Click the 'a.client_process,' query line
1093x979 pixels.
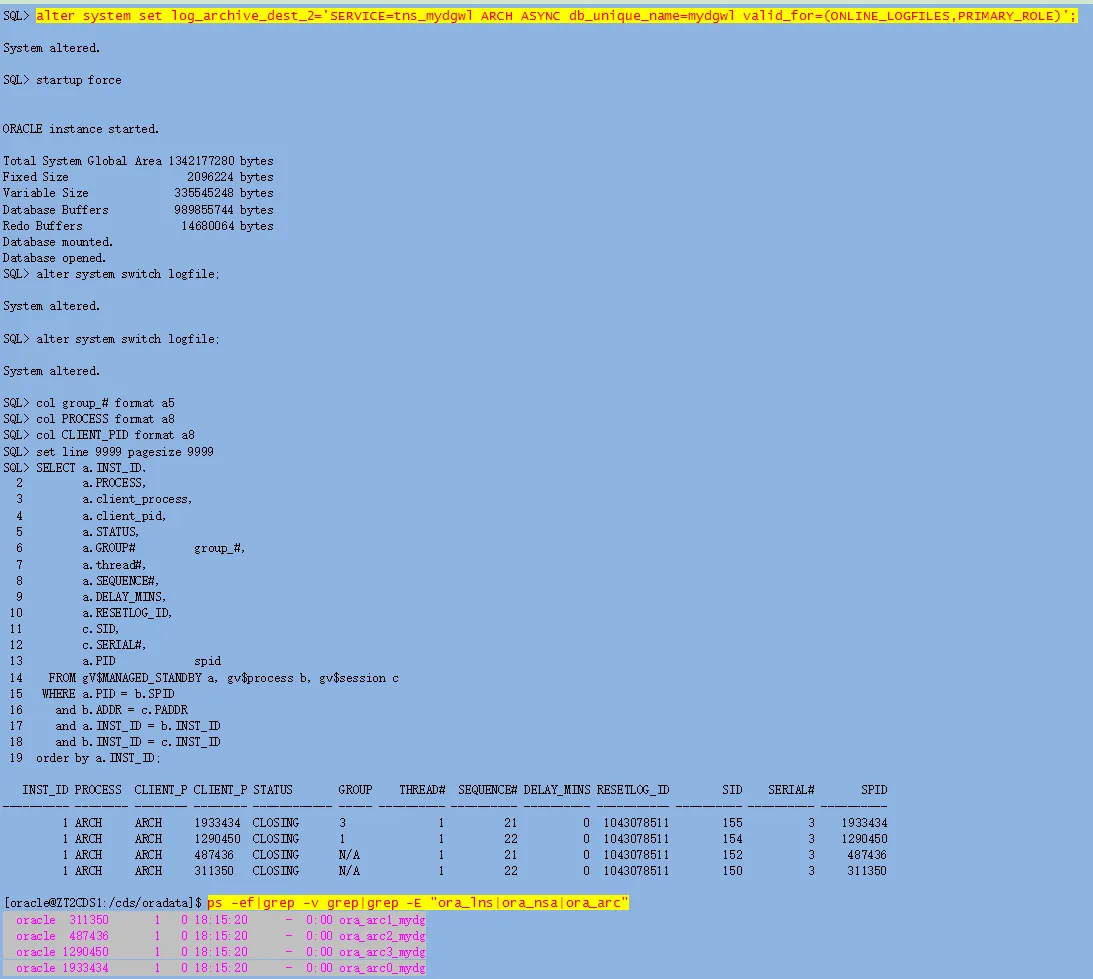pyautogui.click(x=137, y=499)
